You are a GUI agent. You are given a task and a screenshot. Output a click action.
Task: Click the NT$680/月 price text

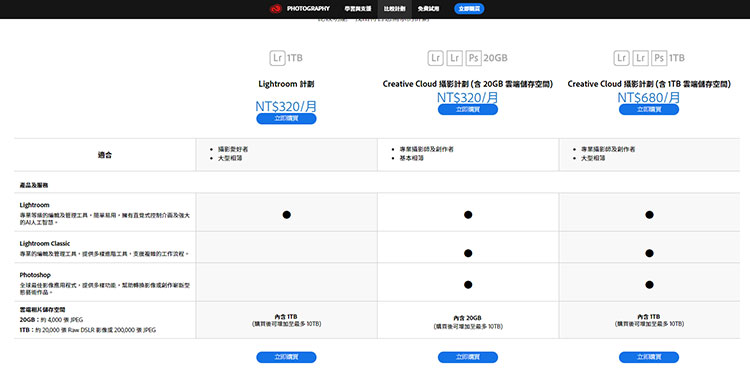649,97
